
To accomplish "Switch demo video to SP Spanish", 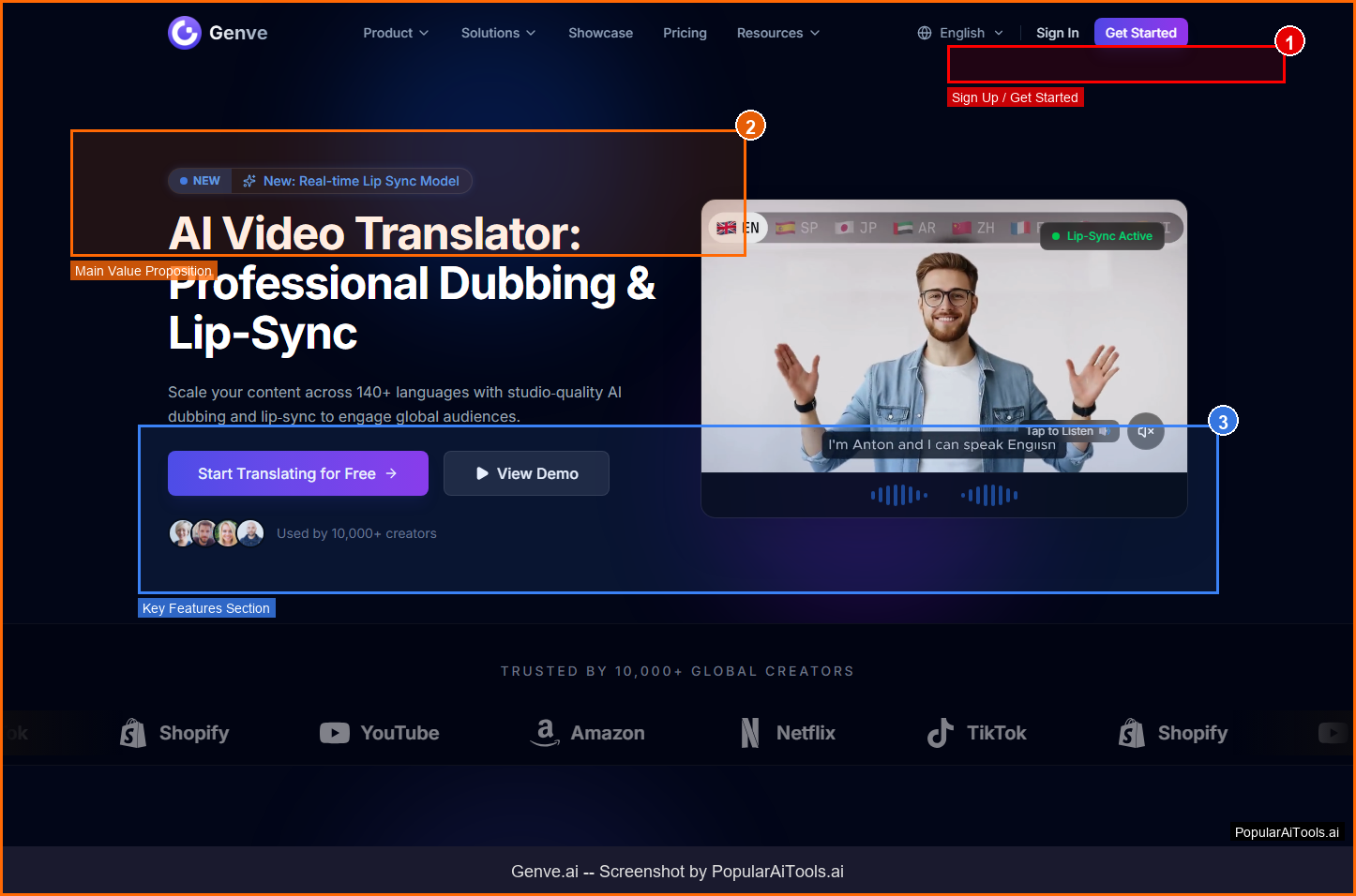I will point(797,228).
